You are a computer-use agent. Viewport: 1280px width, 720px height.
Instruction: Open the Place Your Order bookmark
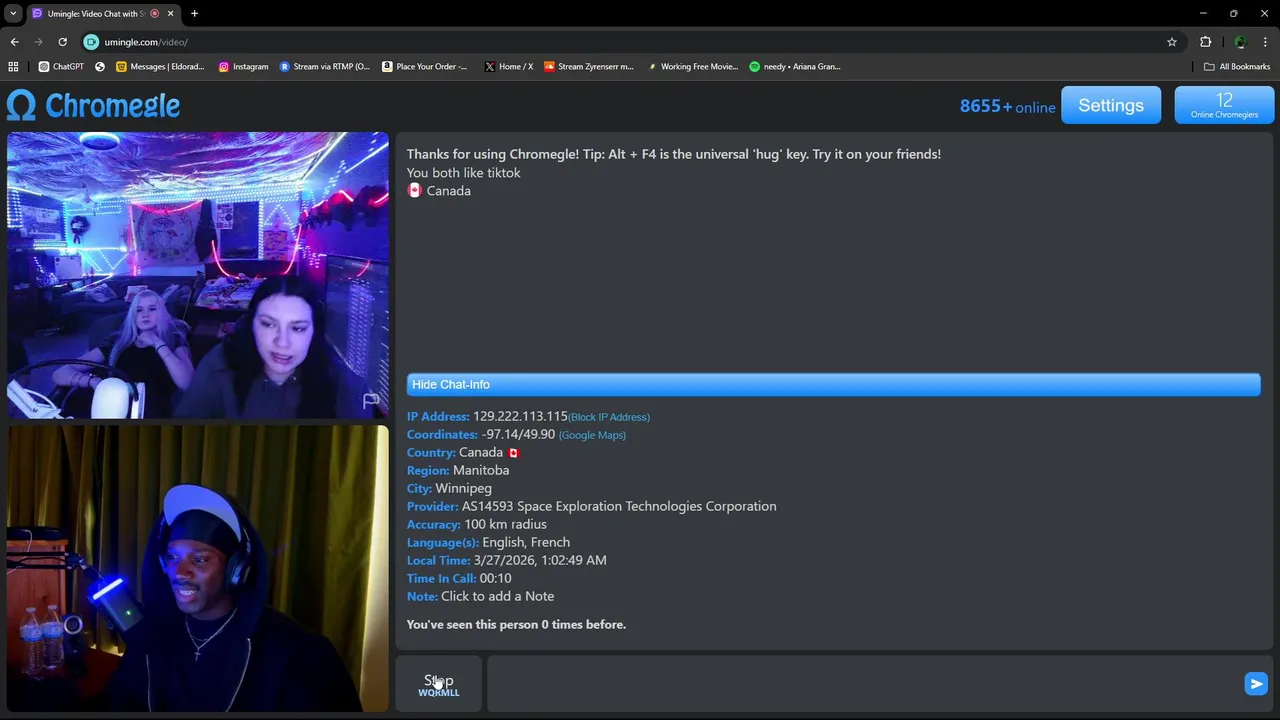tap(424, 67)
